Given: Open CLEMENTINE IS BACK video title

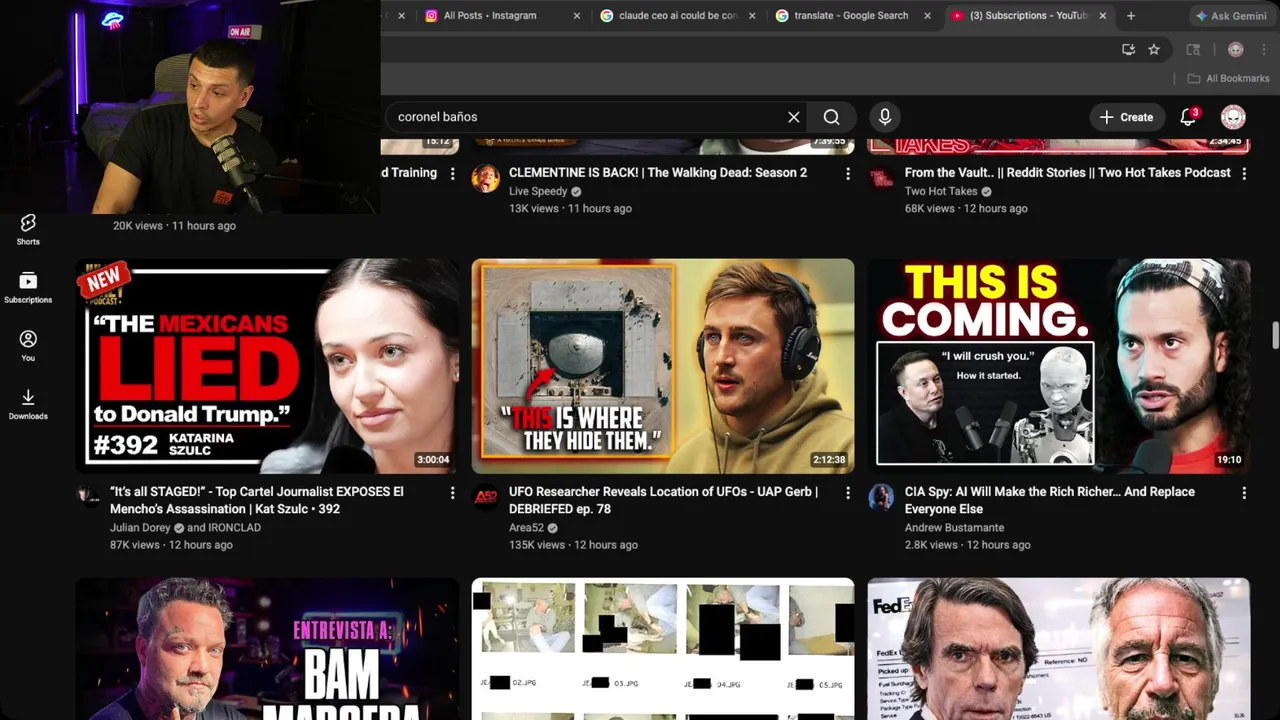Looking at the screenshot, I should pos(658,173).
